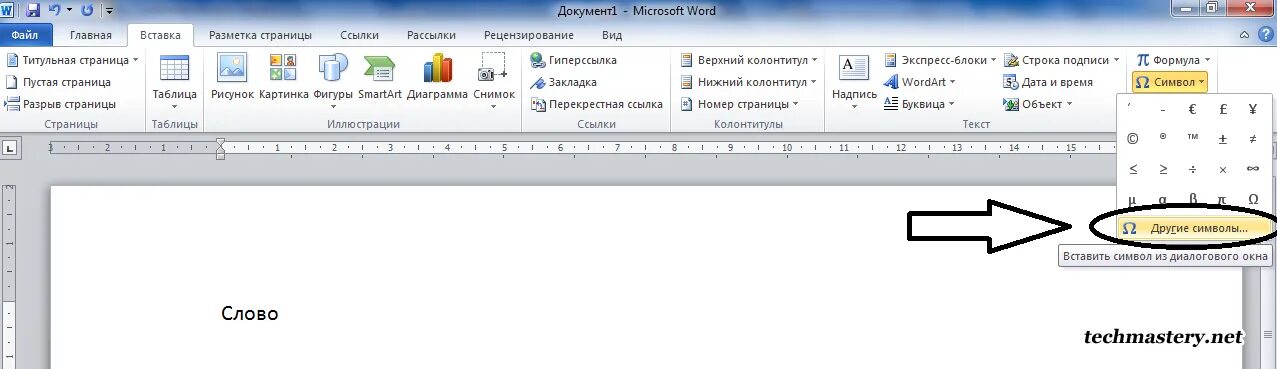Insert a Разрыв страницы
The image size is (1277, 369).
point(60,104)
